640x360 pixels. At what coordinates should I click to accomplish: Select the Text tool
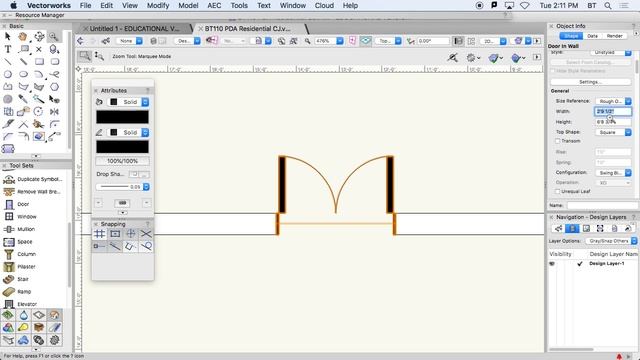8,49
